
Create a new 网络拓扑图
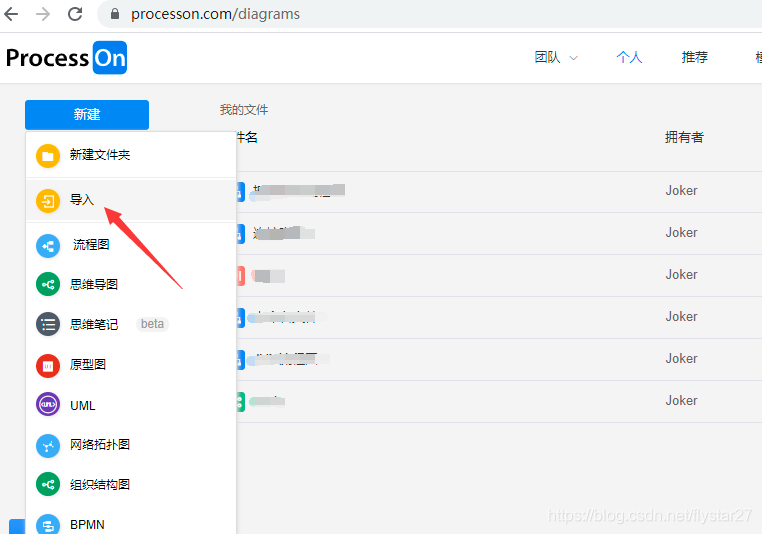pyautogui.click(x=100, y=445)
